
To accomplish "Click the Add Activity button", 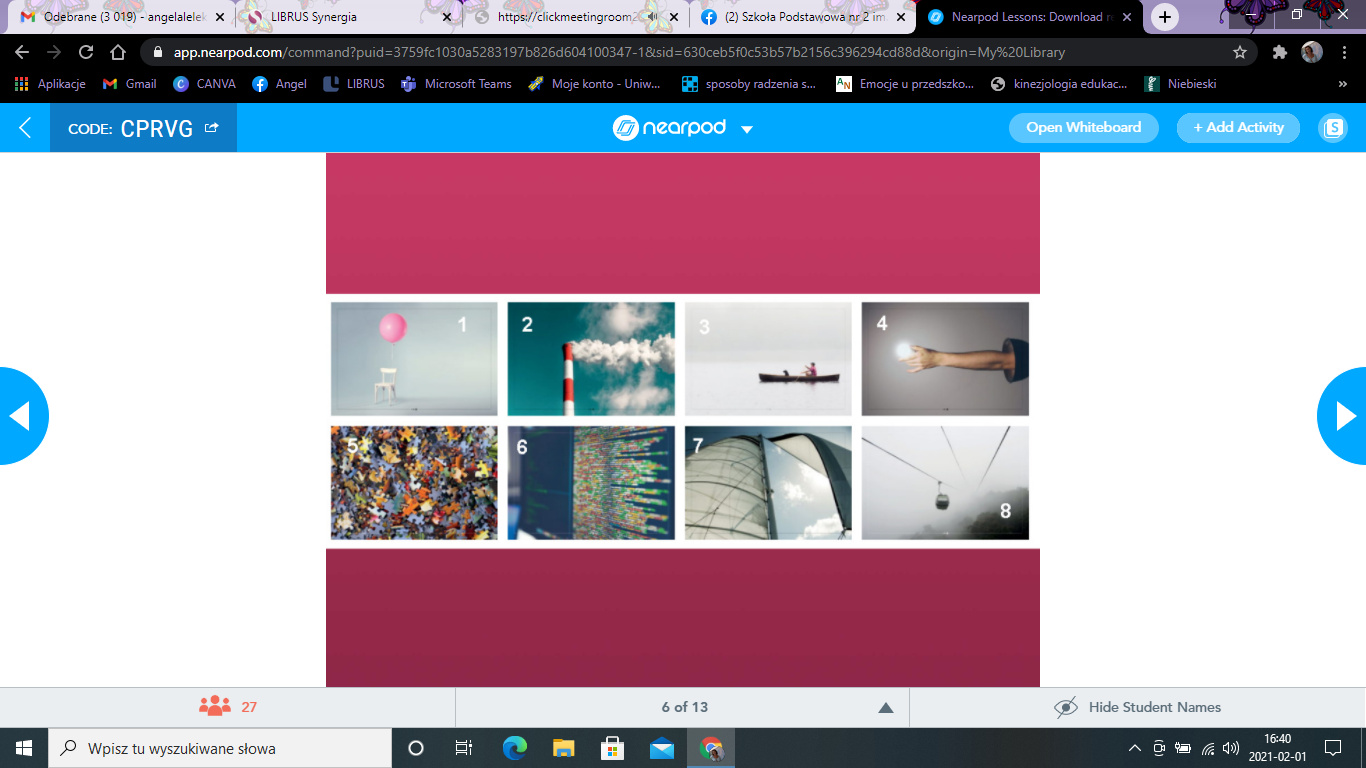I will tap(1238, 128).
